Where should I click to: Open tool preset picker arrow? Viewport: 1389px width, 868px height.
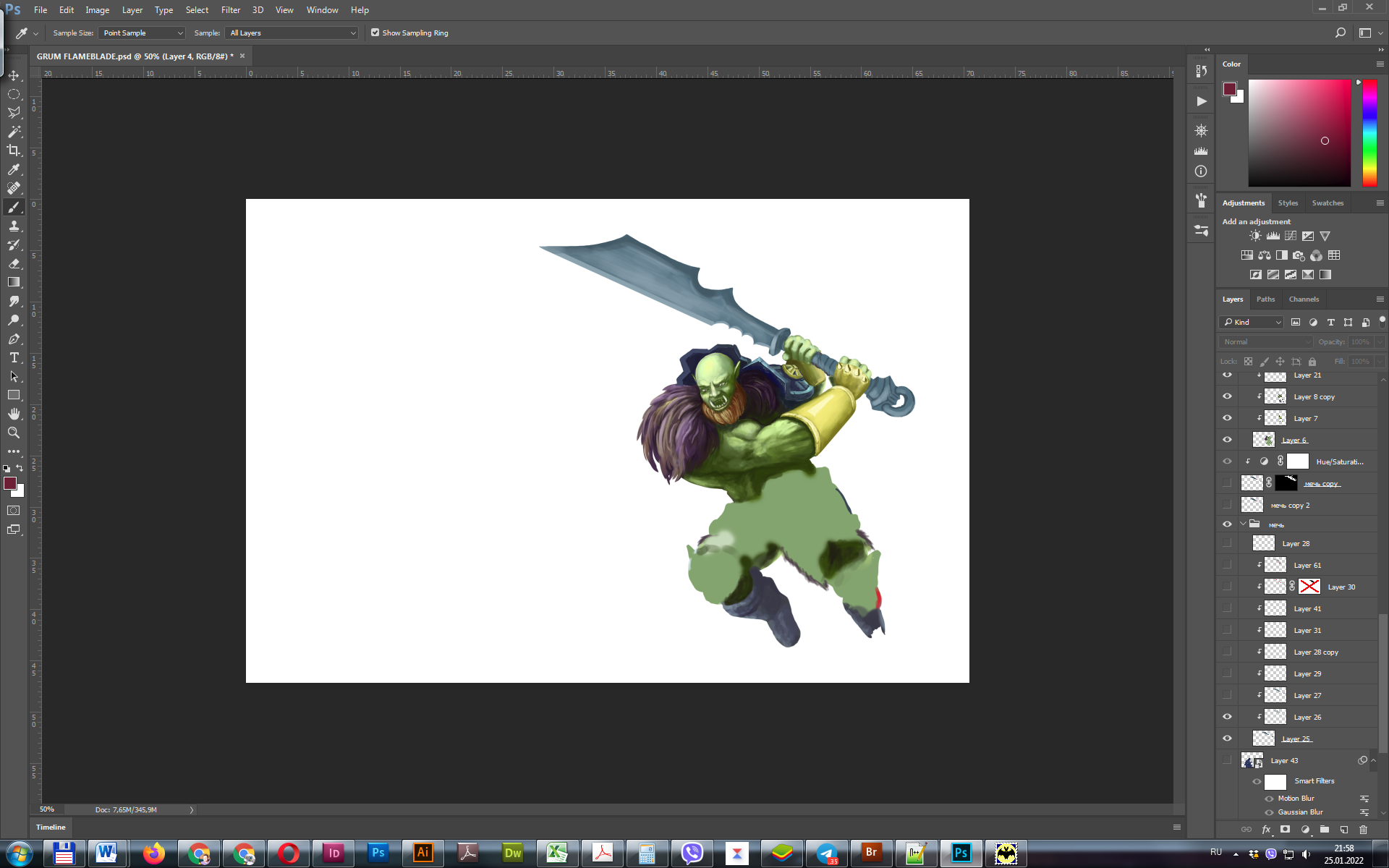click(35, 33)
